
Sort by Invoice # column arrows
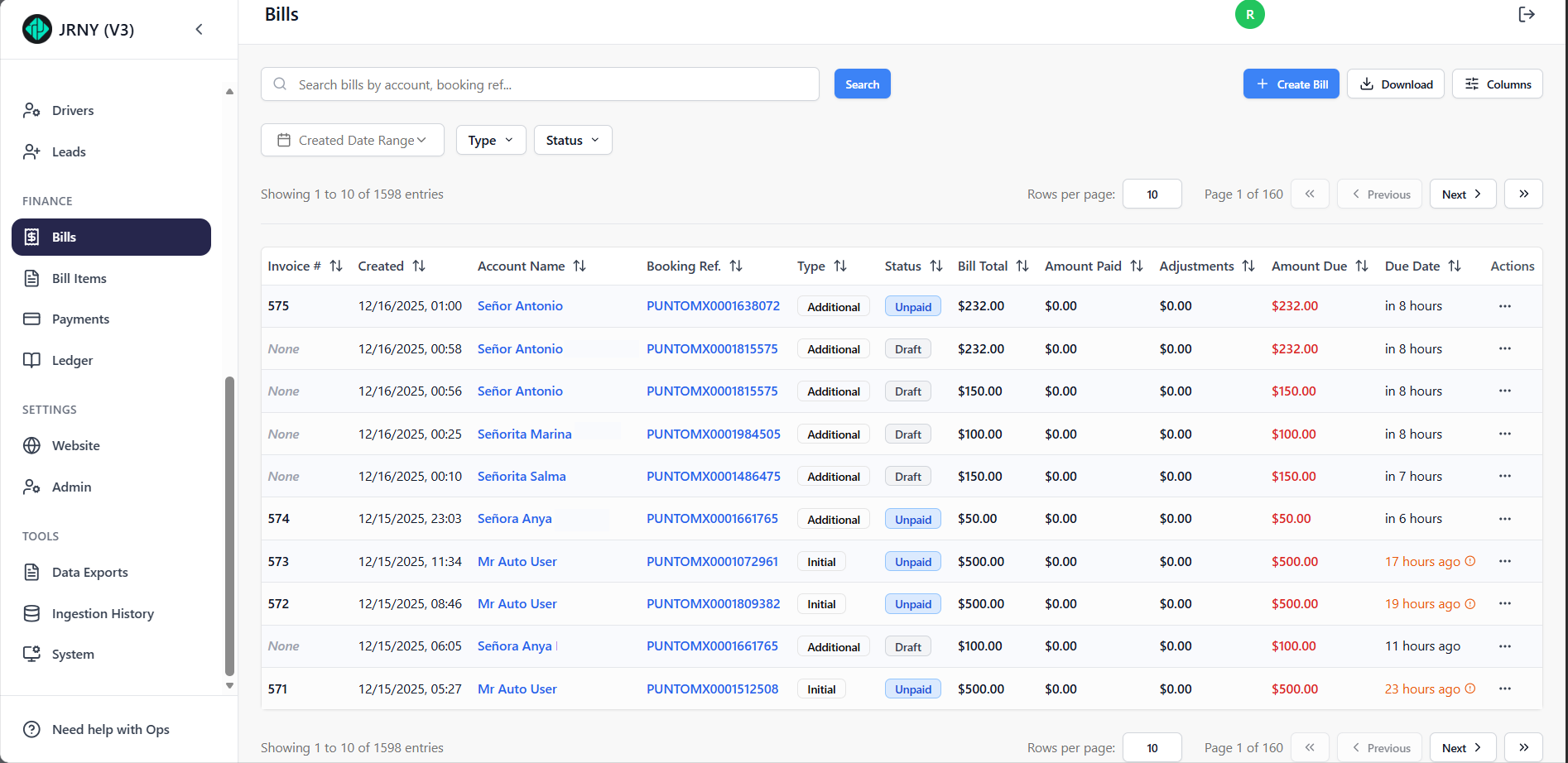(336, 266)
